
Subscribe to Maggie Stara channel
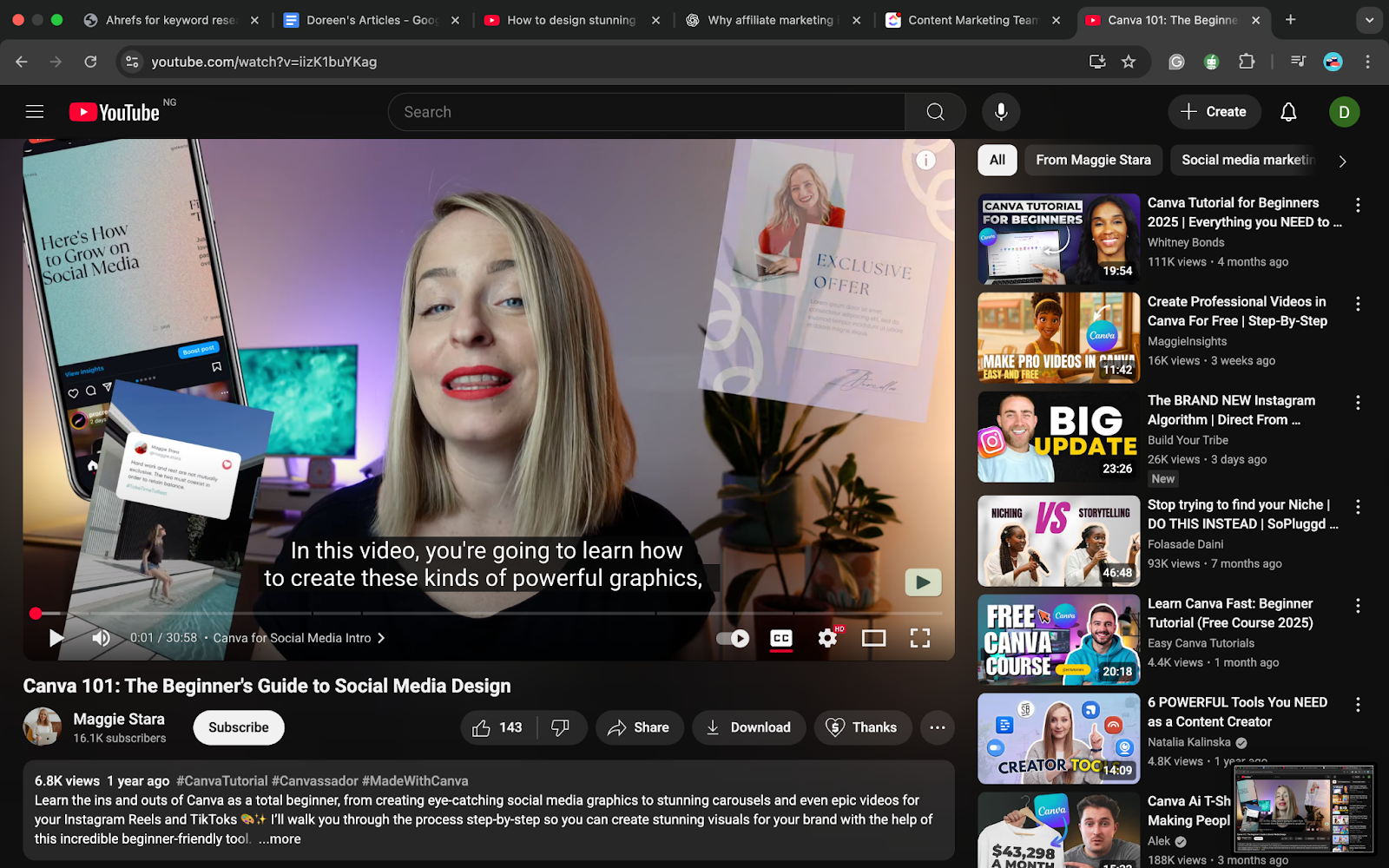(239, 727)
